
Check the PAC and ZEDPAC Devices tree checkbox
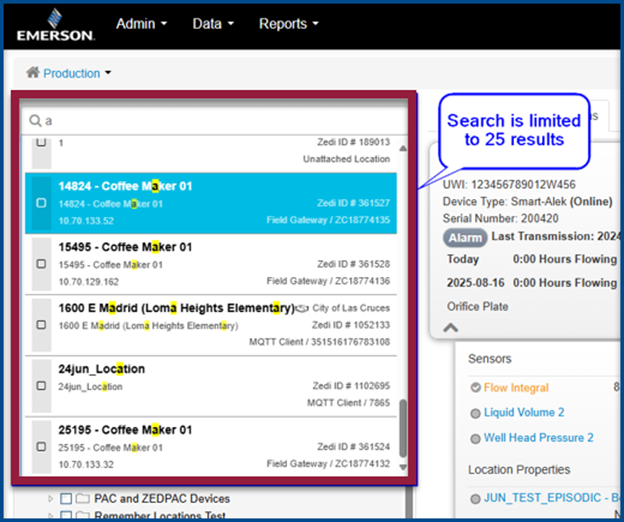tap(66, 499)
